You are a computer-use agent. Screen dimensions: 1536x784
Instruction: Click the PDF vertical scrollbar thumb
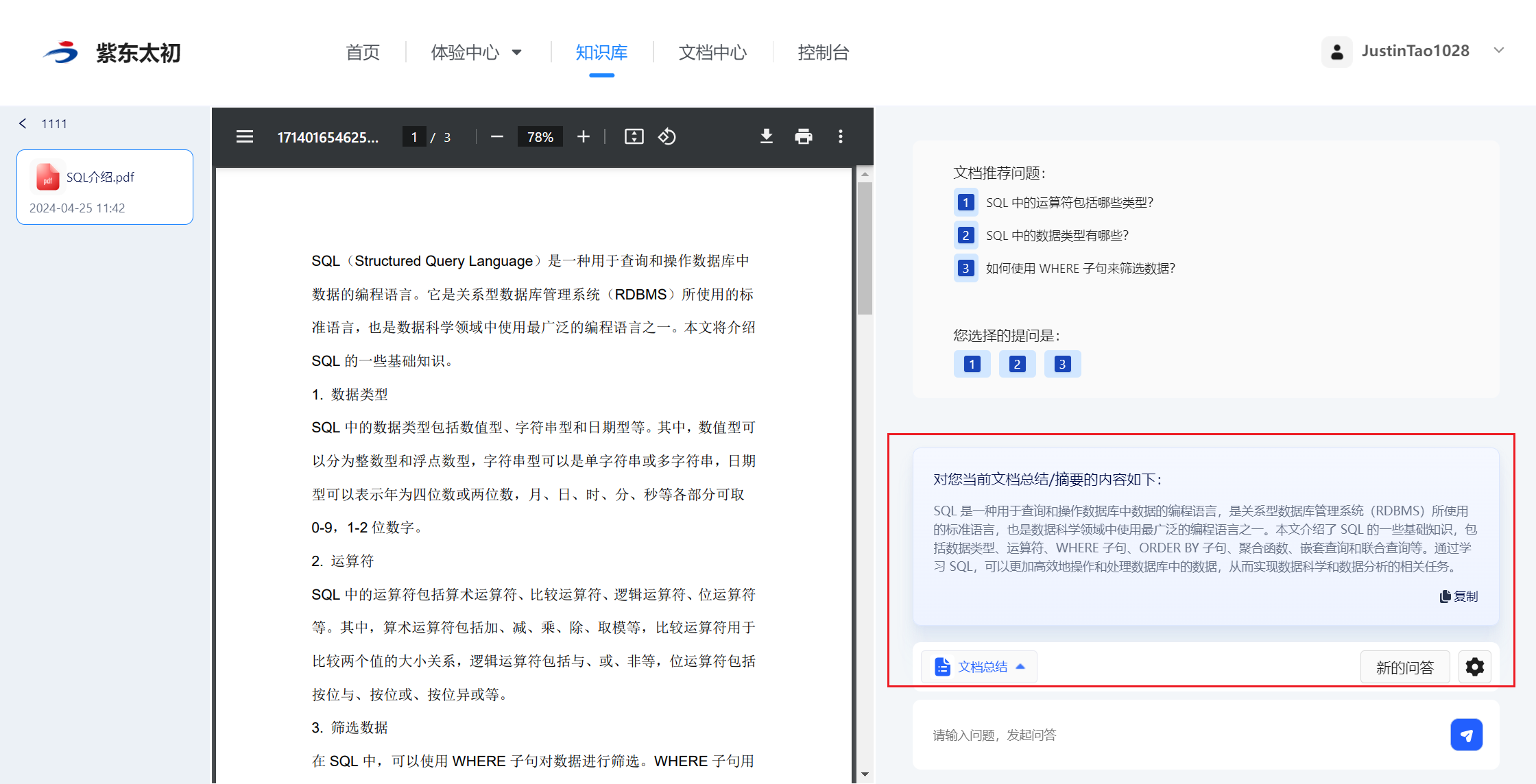[x=865, y=248]
